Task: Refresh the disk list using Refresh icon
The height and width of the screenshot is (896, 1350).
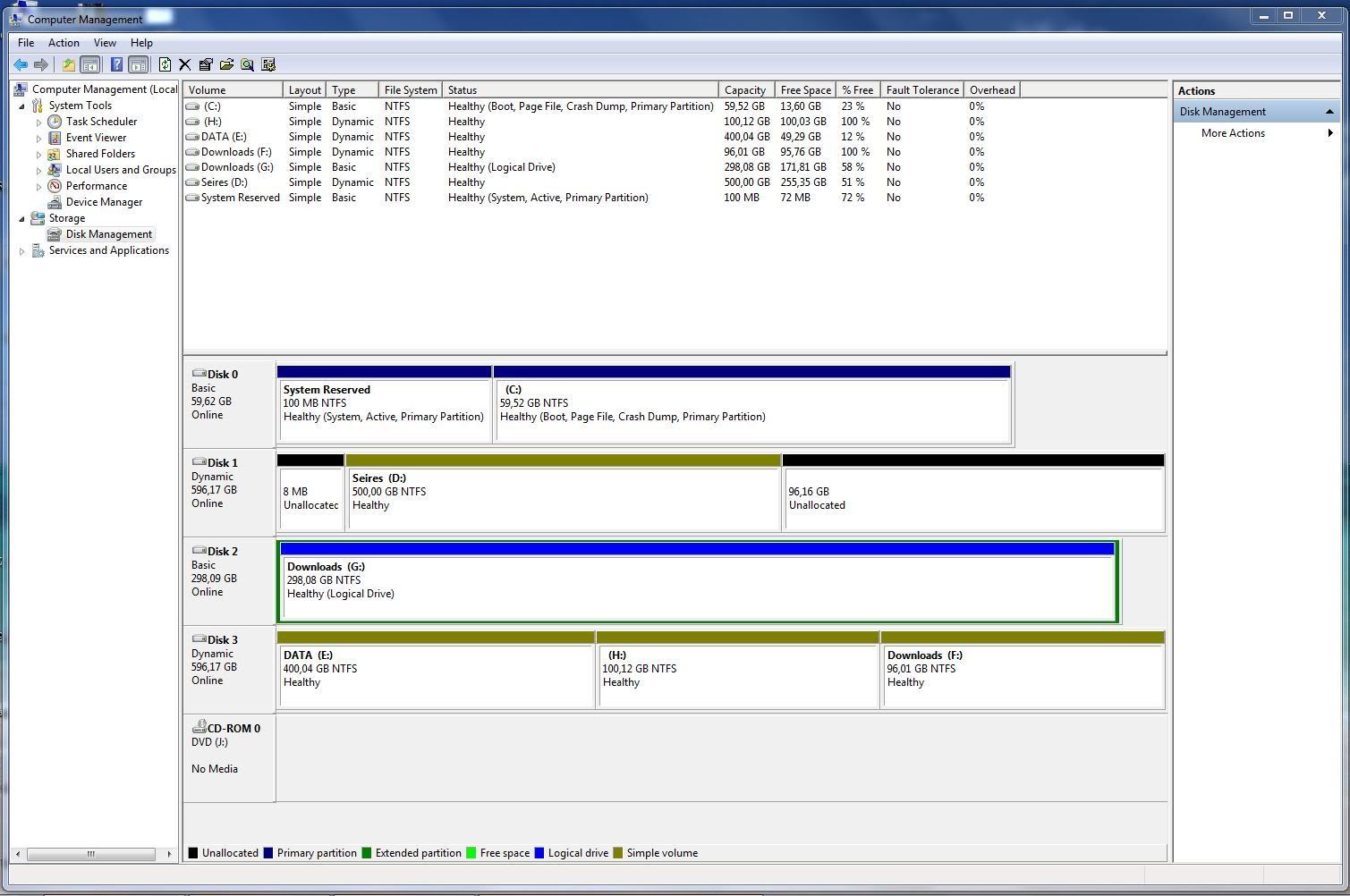Action: pyautogui.click(x=165, y=64)
